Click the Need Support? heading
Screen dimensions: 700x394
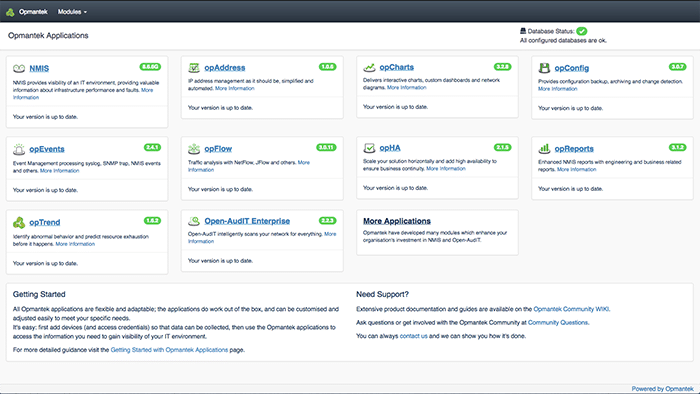pyautogui.click(x=382, y=294)
